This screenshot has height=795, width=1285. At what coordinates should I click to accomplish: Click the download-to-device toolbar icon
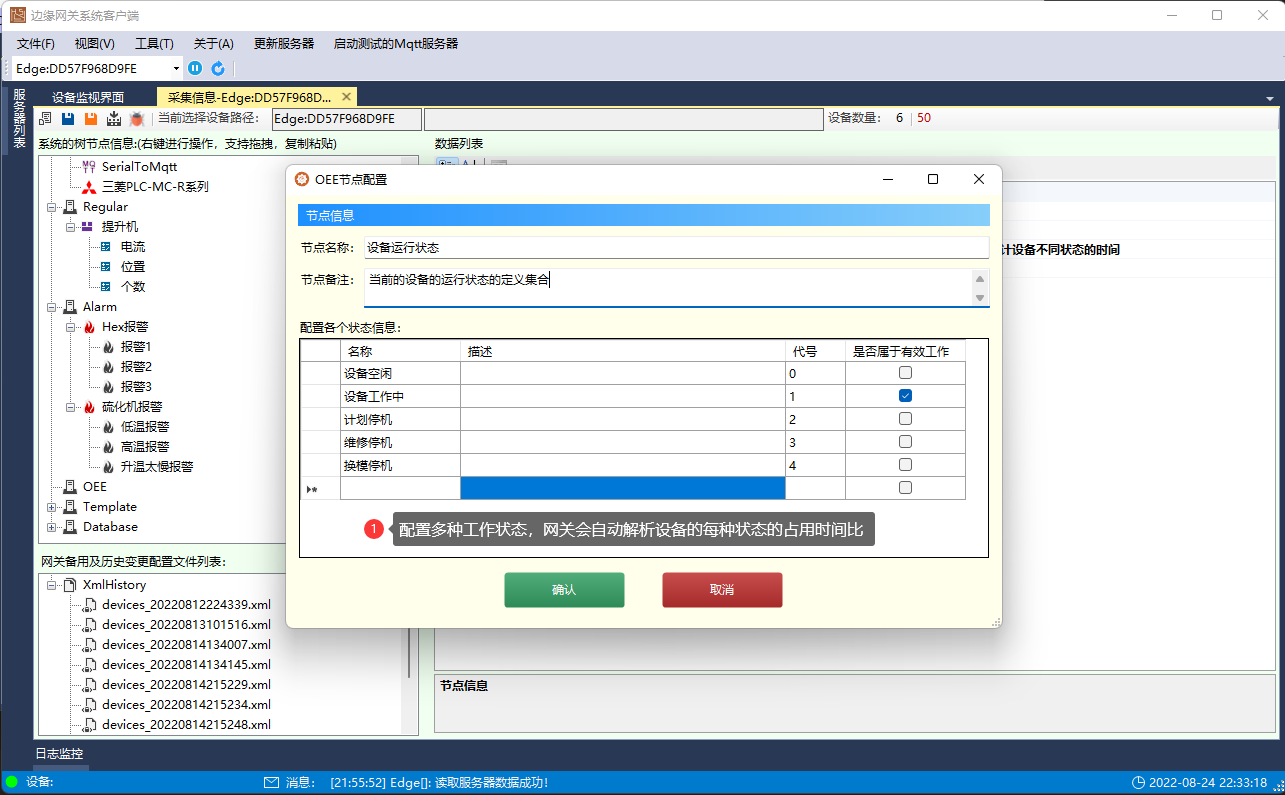pos(114,118)
